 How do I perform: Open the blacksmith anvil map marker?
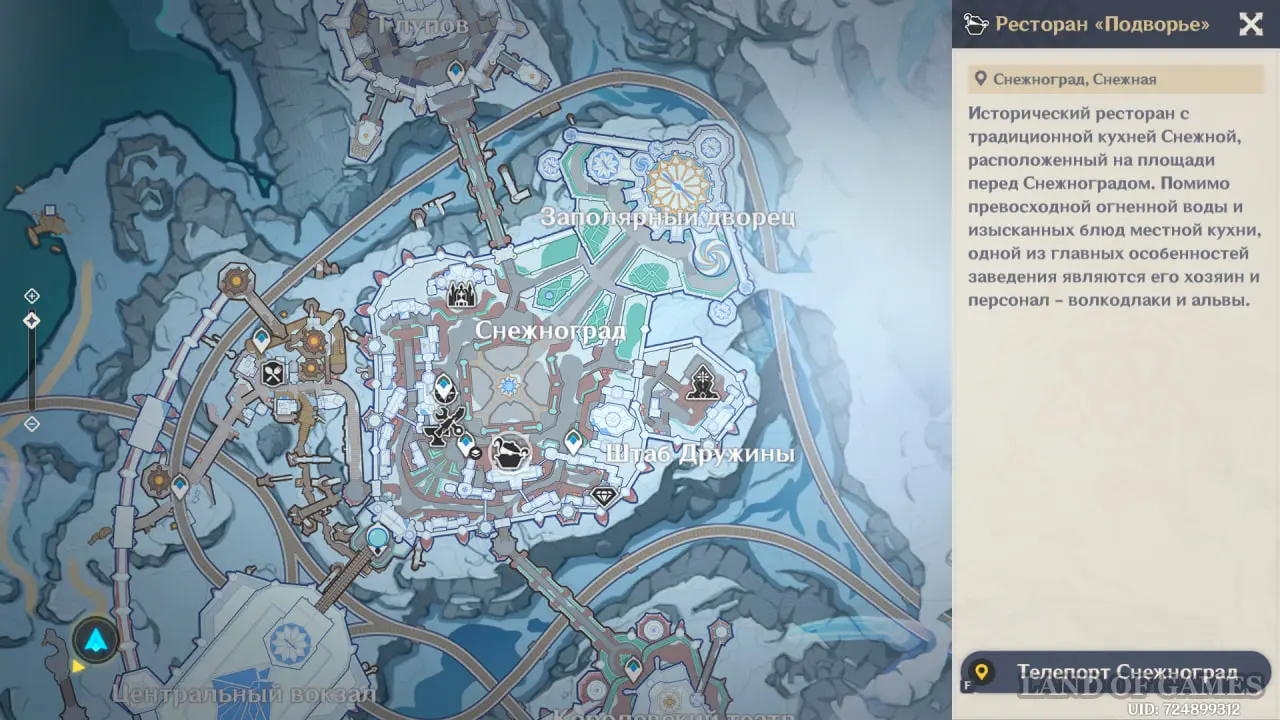444,427
